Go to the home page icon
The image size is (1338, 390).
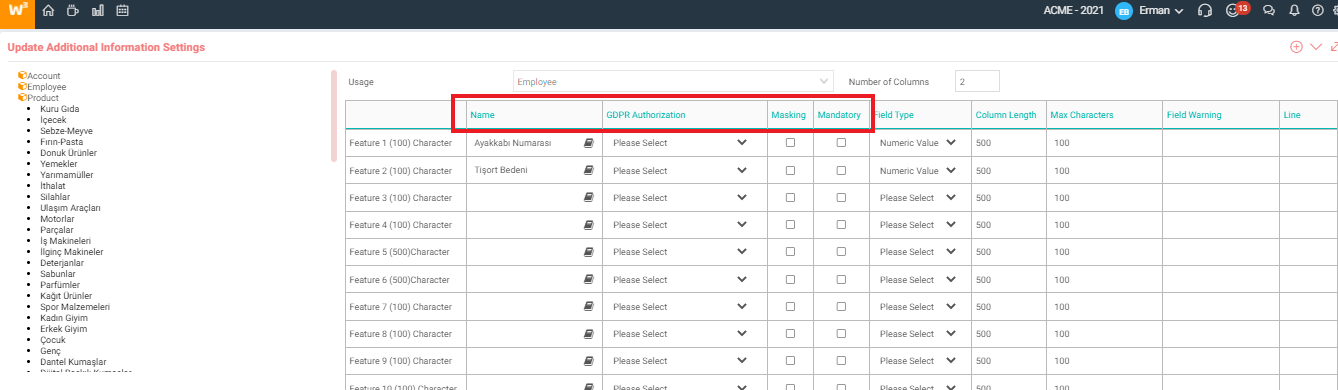48,11
